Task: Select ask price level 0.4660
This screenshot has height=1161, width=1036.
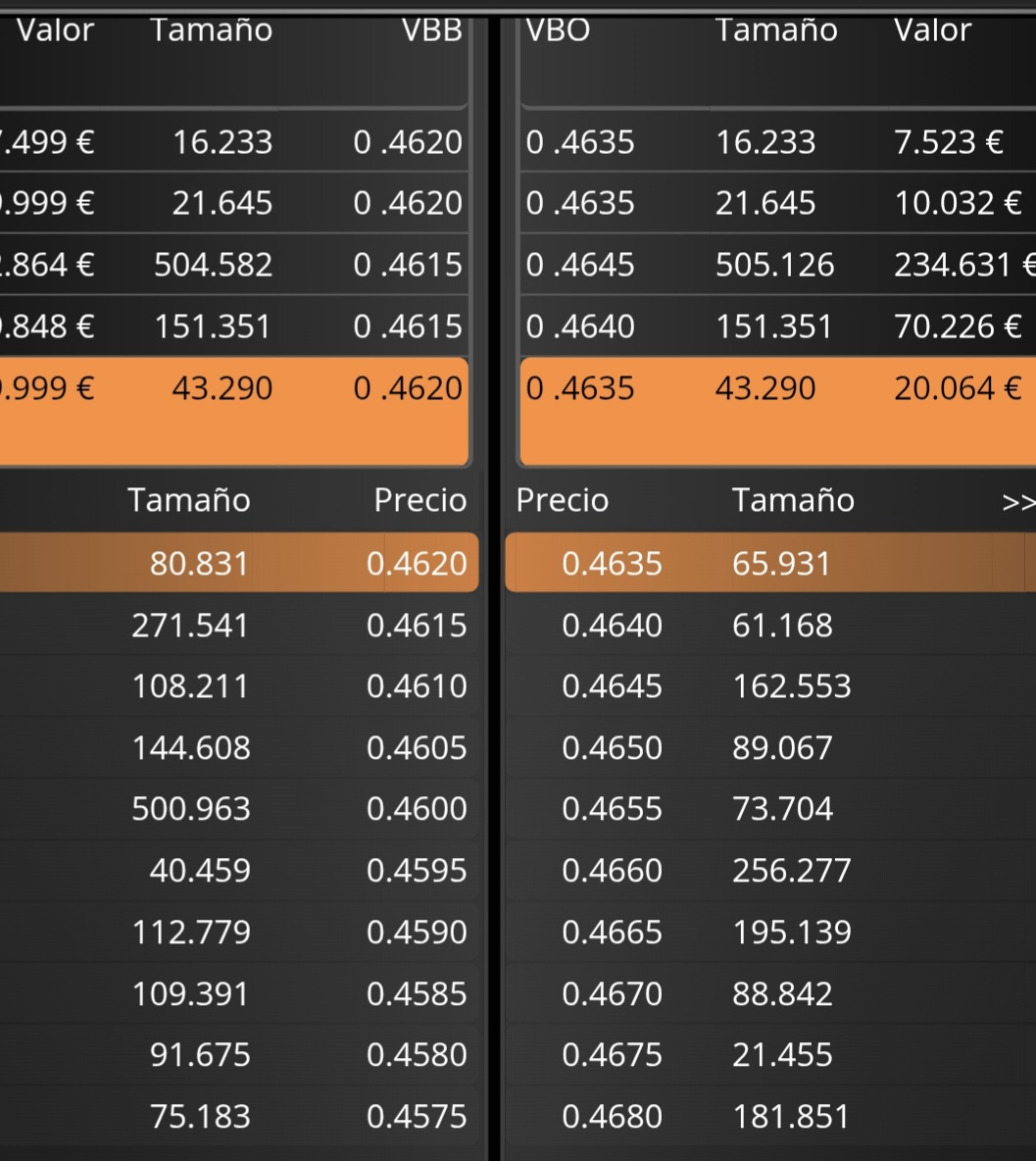Action: 770,870
